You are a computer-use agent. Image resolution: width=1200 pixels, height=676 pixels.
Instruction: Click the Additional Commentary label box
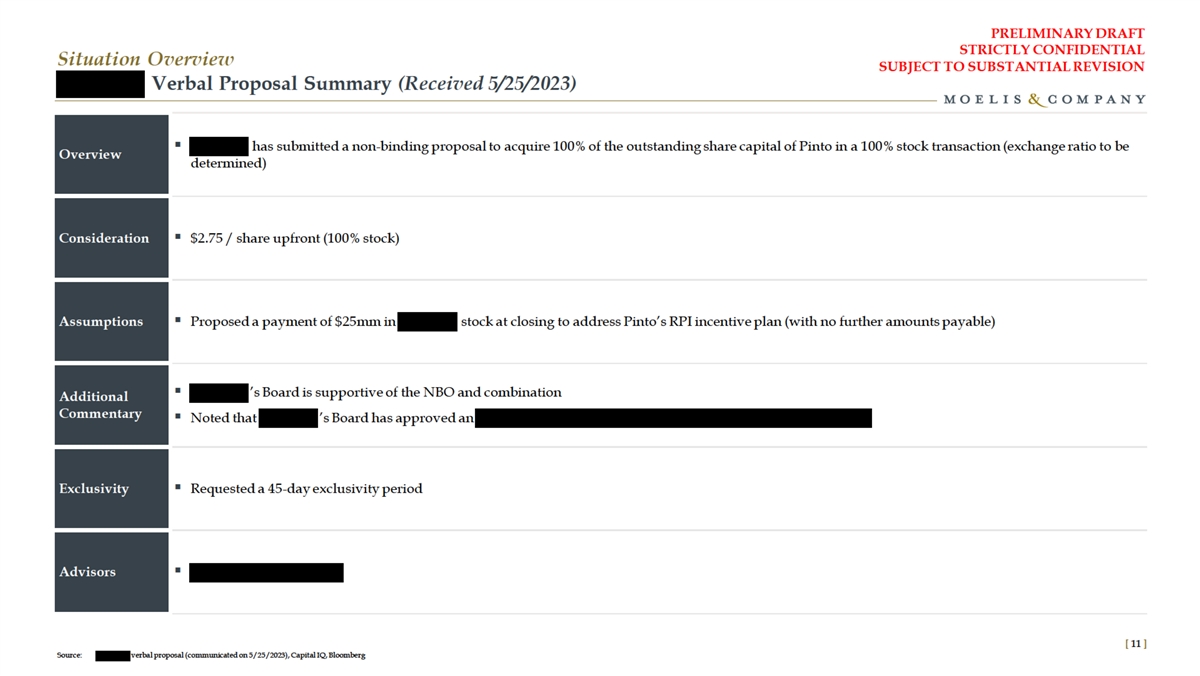[111, 405]
